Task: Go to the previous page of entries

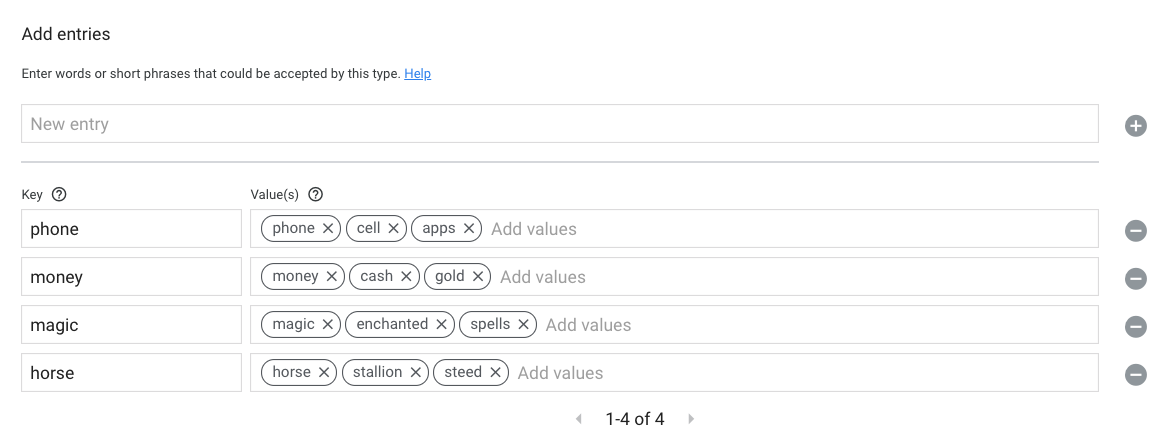Action: (579, 419)
